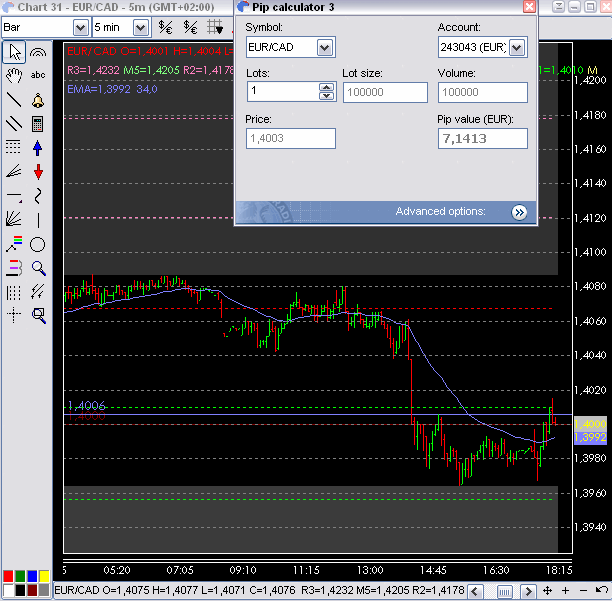Select the crosshair cursor tool

14,316
